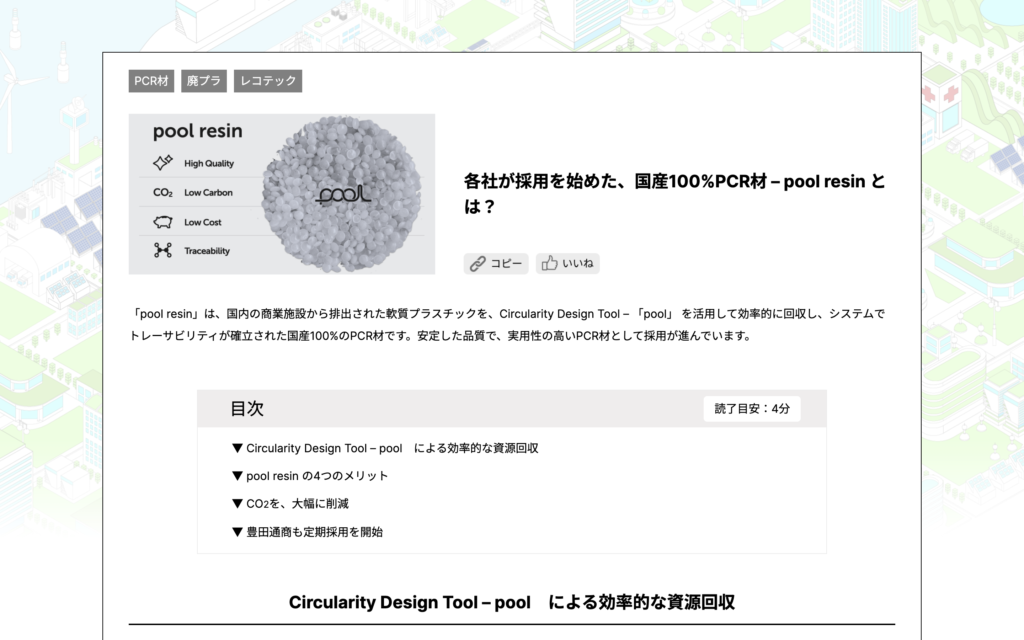Click the thumbs-up icon next to いいね
1024x640 pixels.
click(548, 263)
